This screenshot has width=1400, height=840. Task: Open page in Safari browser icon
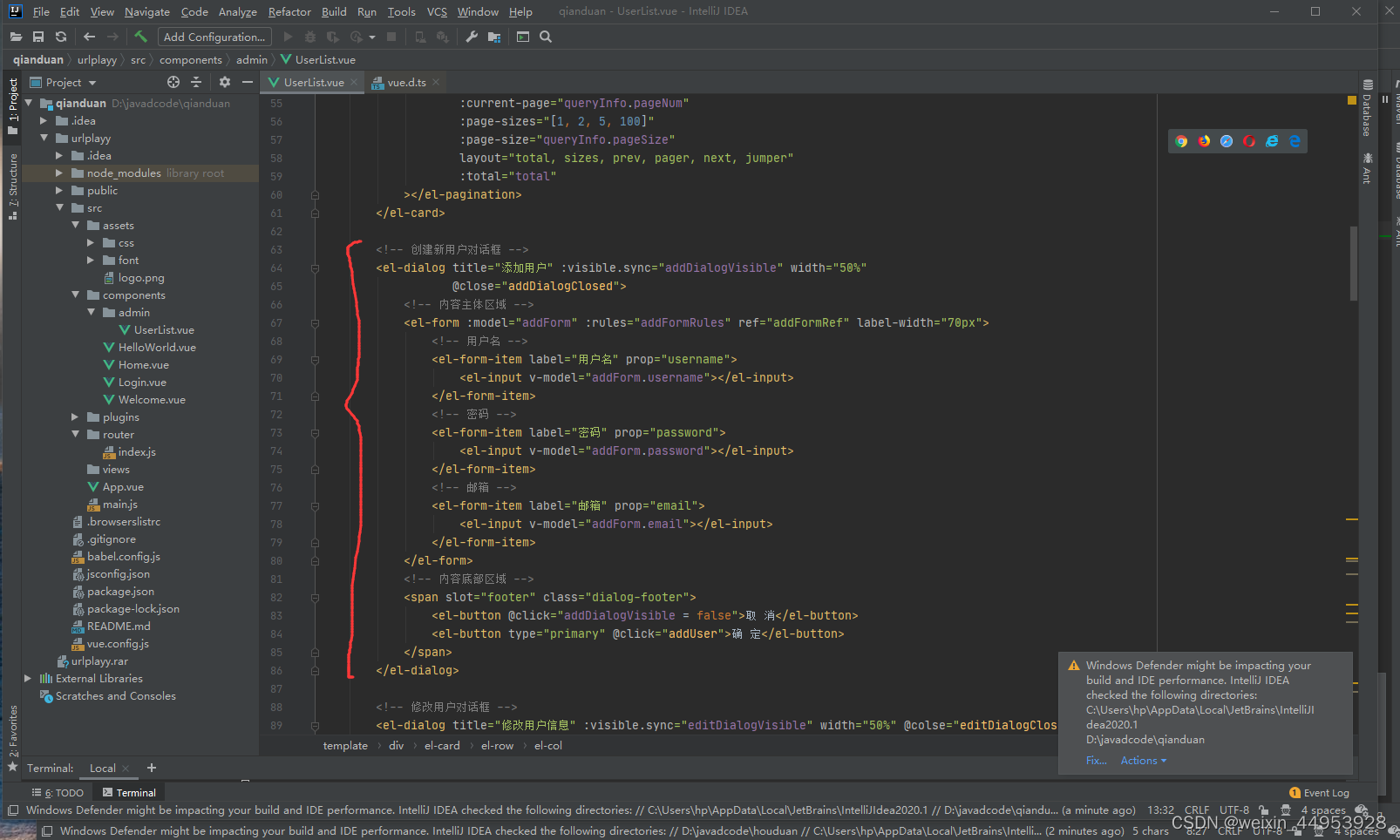(1227, 141)
